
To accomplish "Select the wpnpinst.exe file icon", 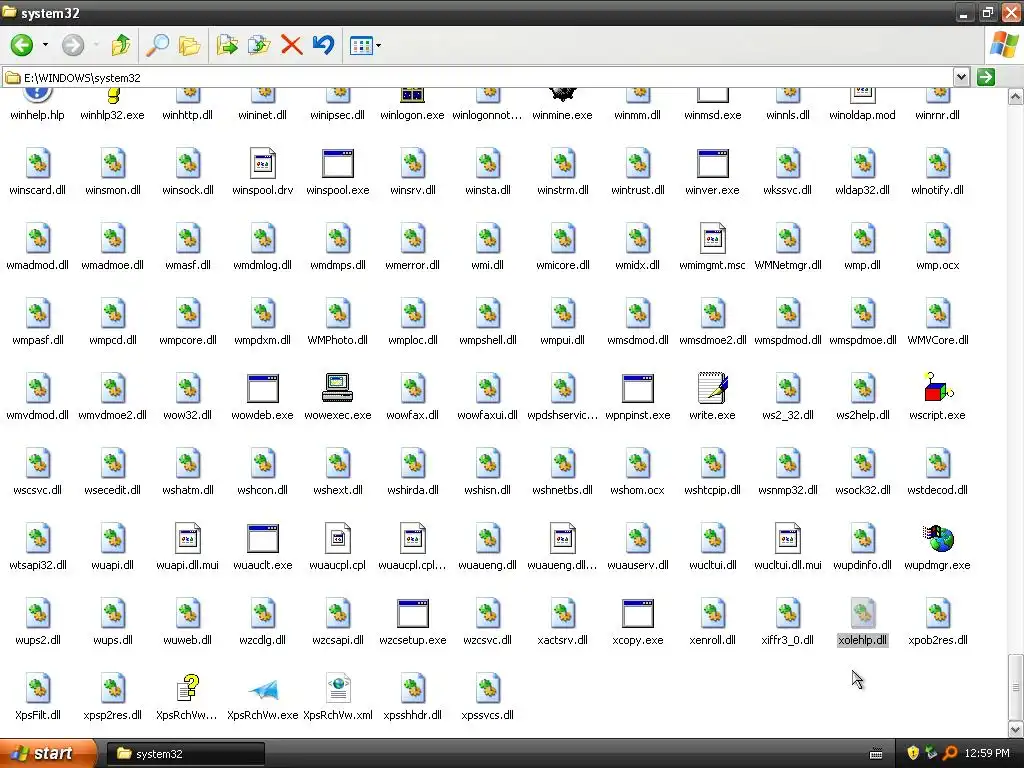I will coord(637,389).
